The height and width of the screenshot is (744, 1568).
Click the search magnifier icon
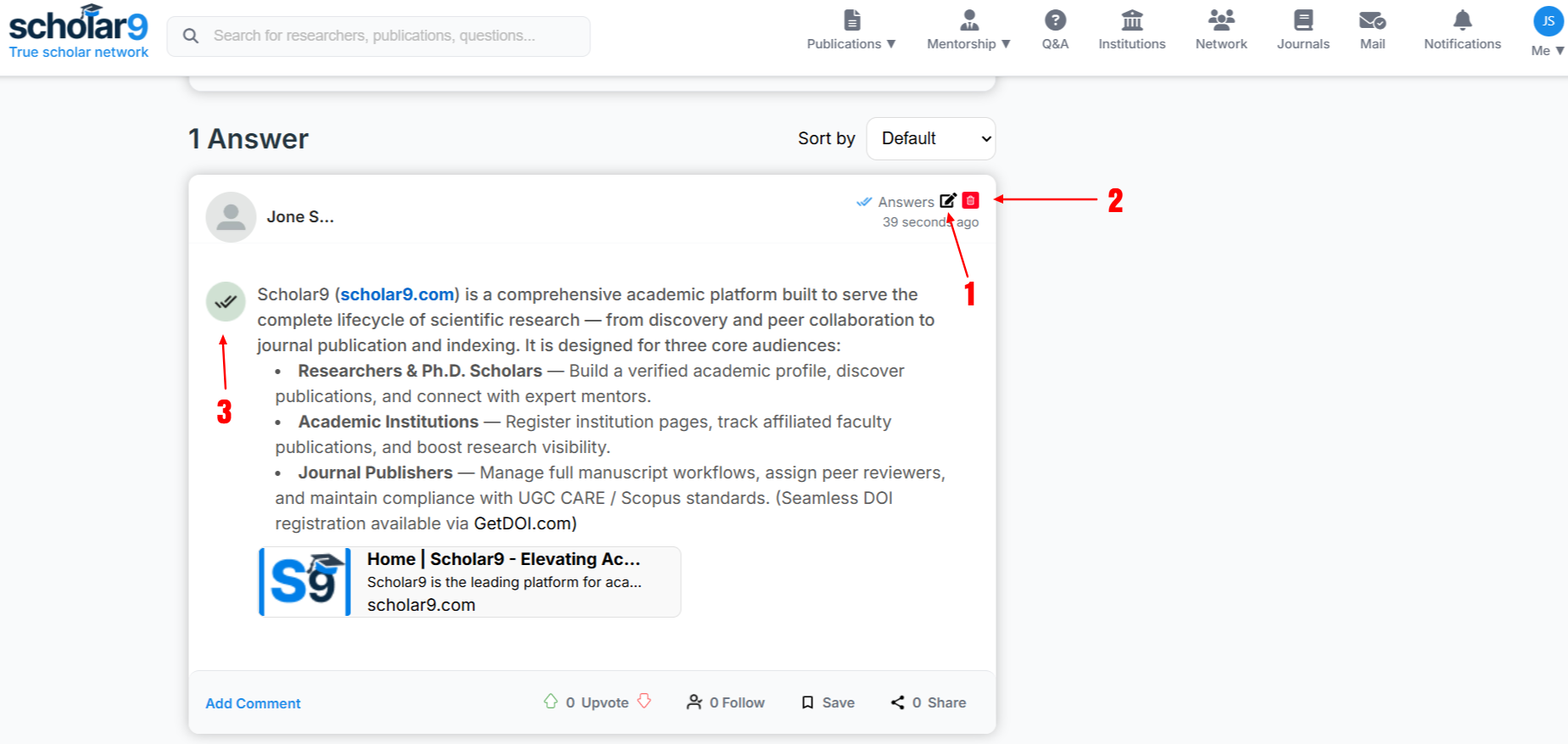(191, 36)
